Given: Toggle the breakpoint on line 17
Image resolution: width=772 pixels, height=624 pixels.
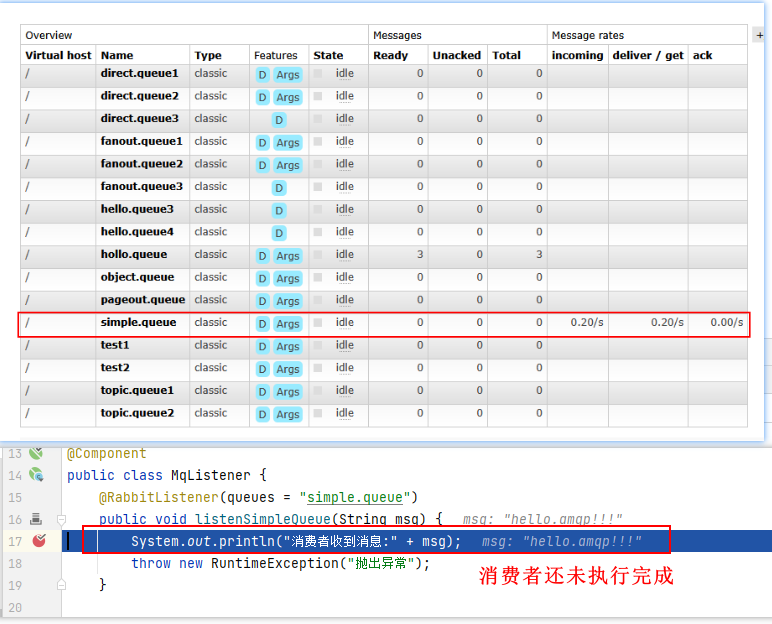Looking at the screenshot, I should [x=38, y=541].
